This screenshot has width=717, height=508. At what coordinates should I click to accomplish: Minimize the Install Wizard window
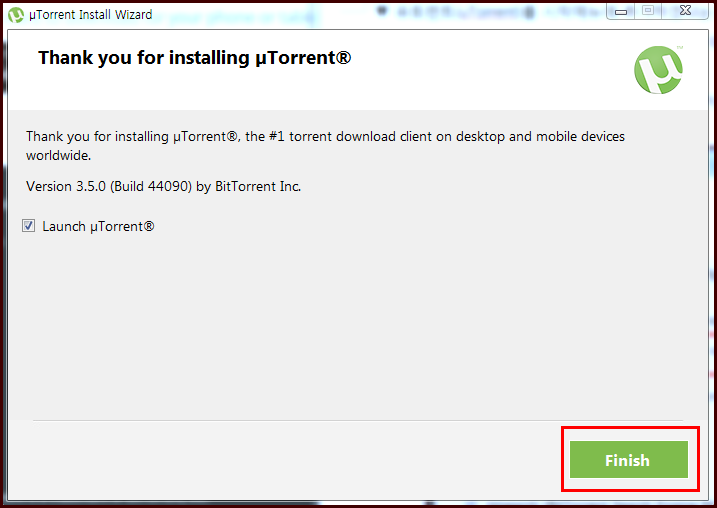[621, 11]
